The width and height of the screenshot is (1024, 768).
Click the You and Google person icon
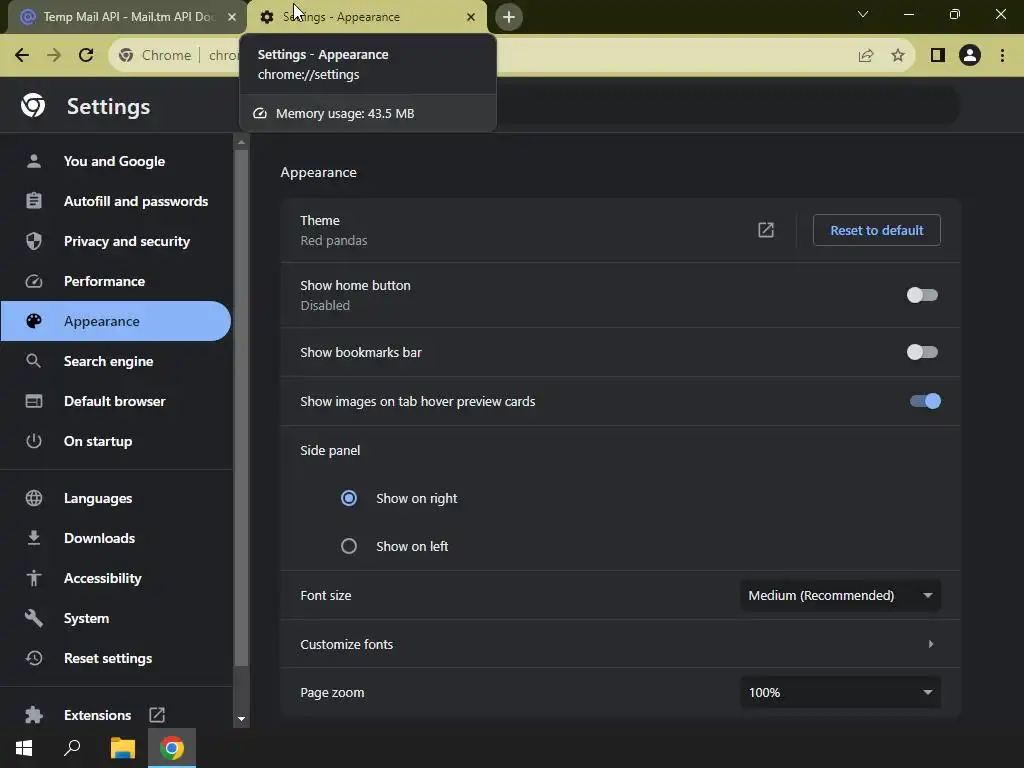pyautogui.click(x=34, y=161)
